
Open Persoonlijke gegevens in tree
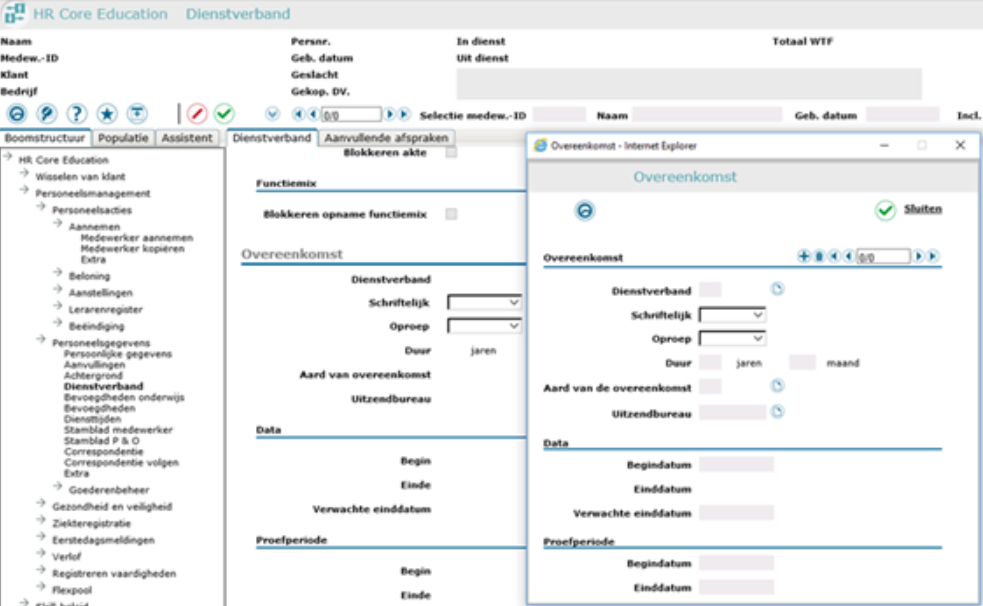point(118,353)
